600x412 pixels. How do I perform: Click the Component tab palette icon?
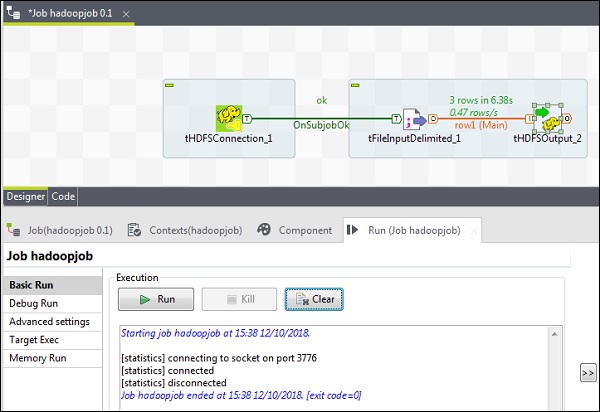point(264,230)
